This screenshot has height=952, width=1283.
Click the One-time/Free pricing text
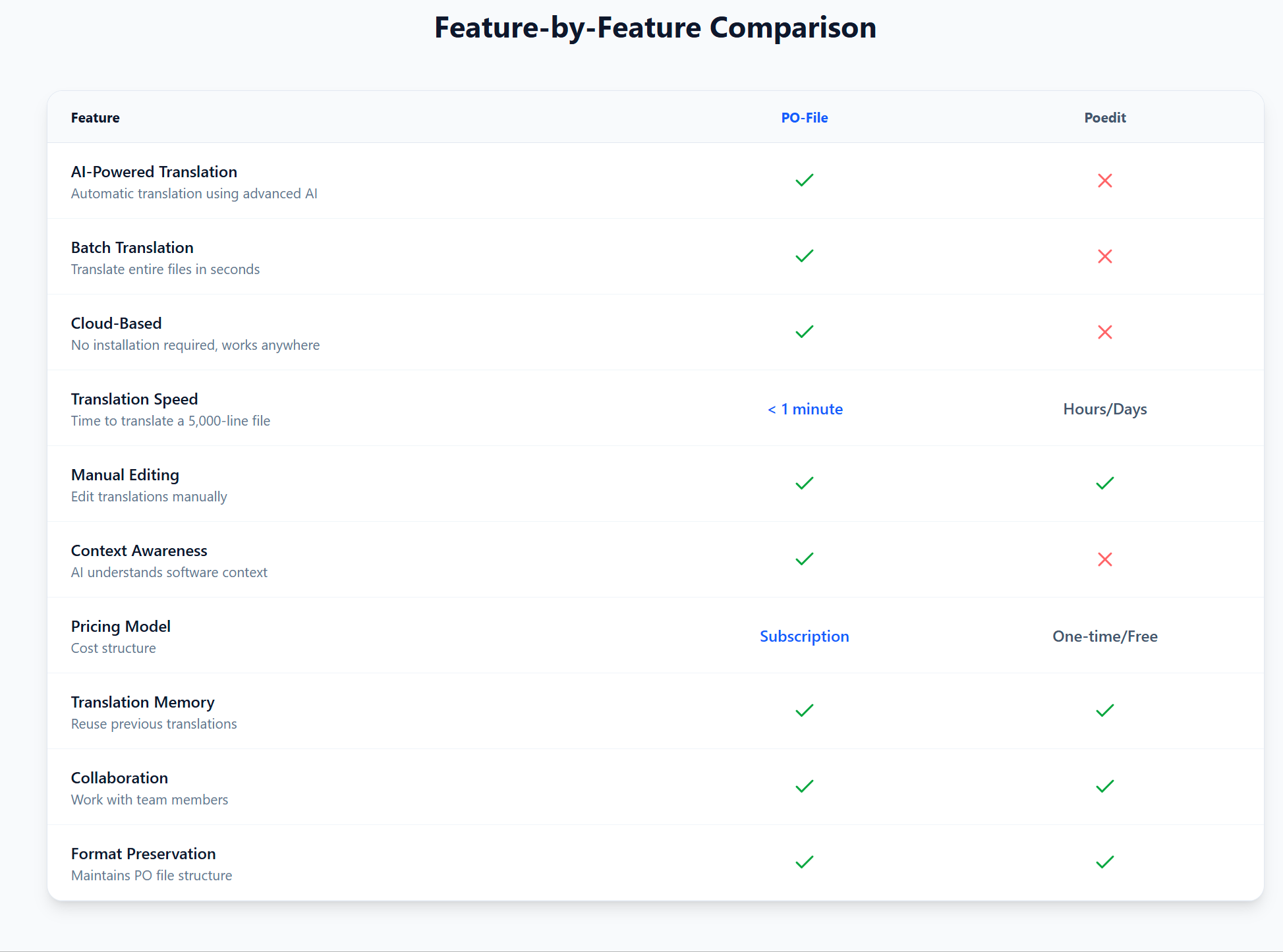(1105, 636)
